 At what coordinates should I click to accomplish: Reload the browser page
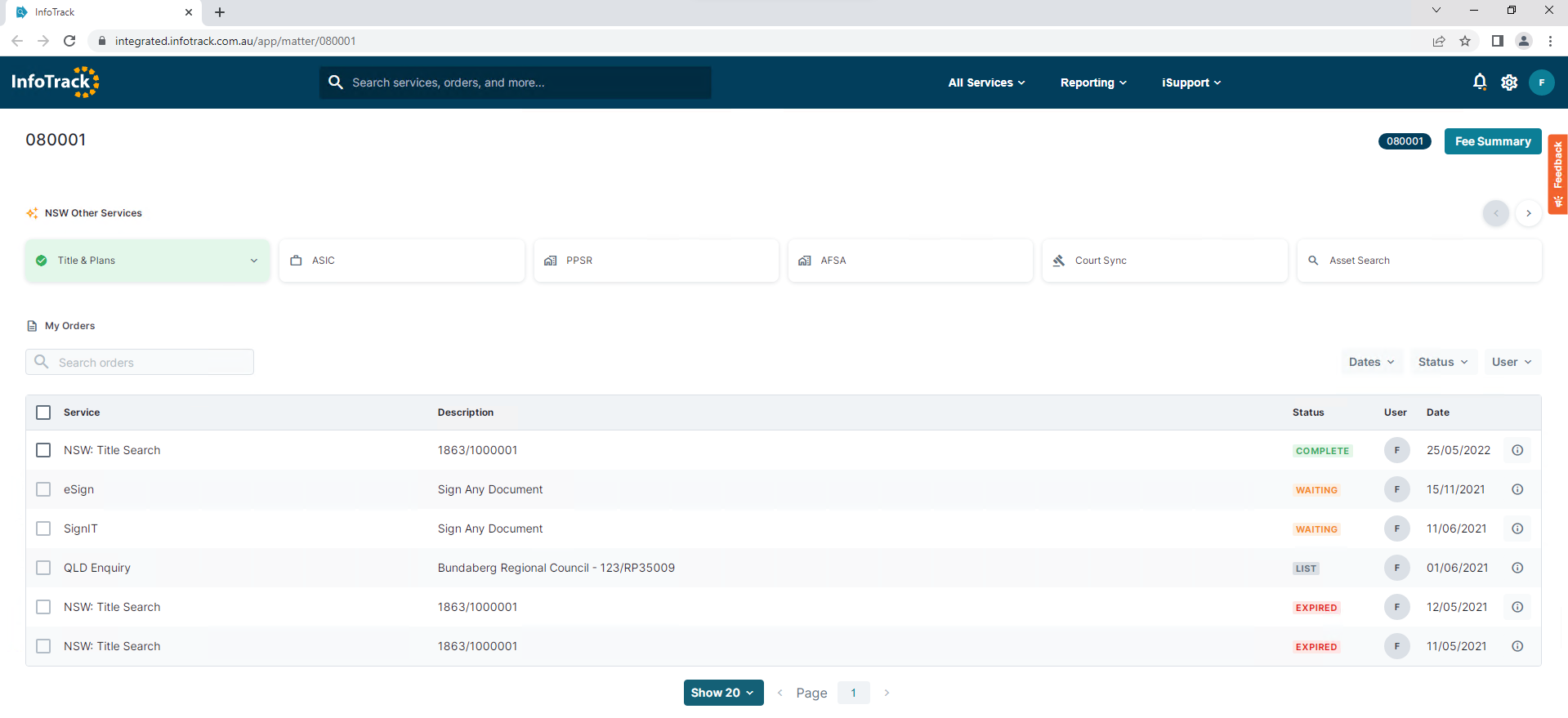(69, 41)
